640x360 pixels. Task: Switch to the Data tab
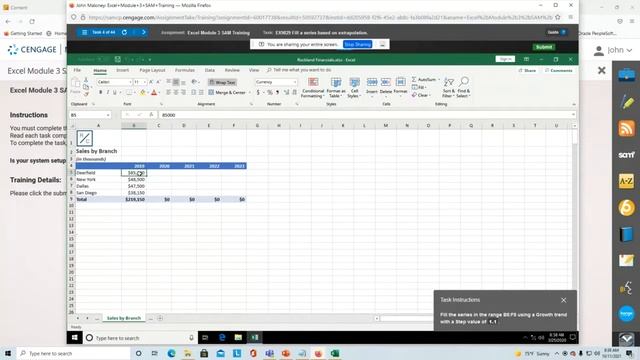pyautogui.click(x=209, y=70)
